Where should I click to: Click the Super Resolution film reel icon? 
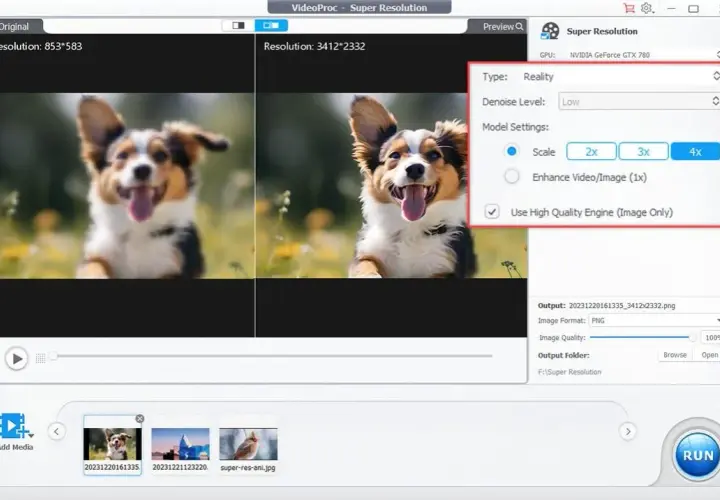point(550,31)
